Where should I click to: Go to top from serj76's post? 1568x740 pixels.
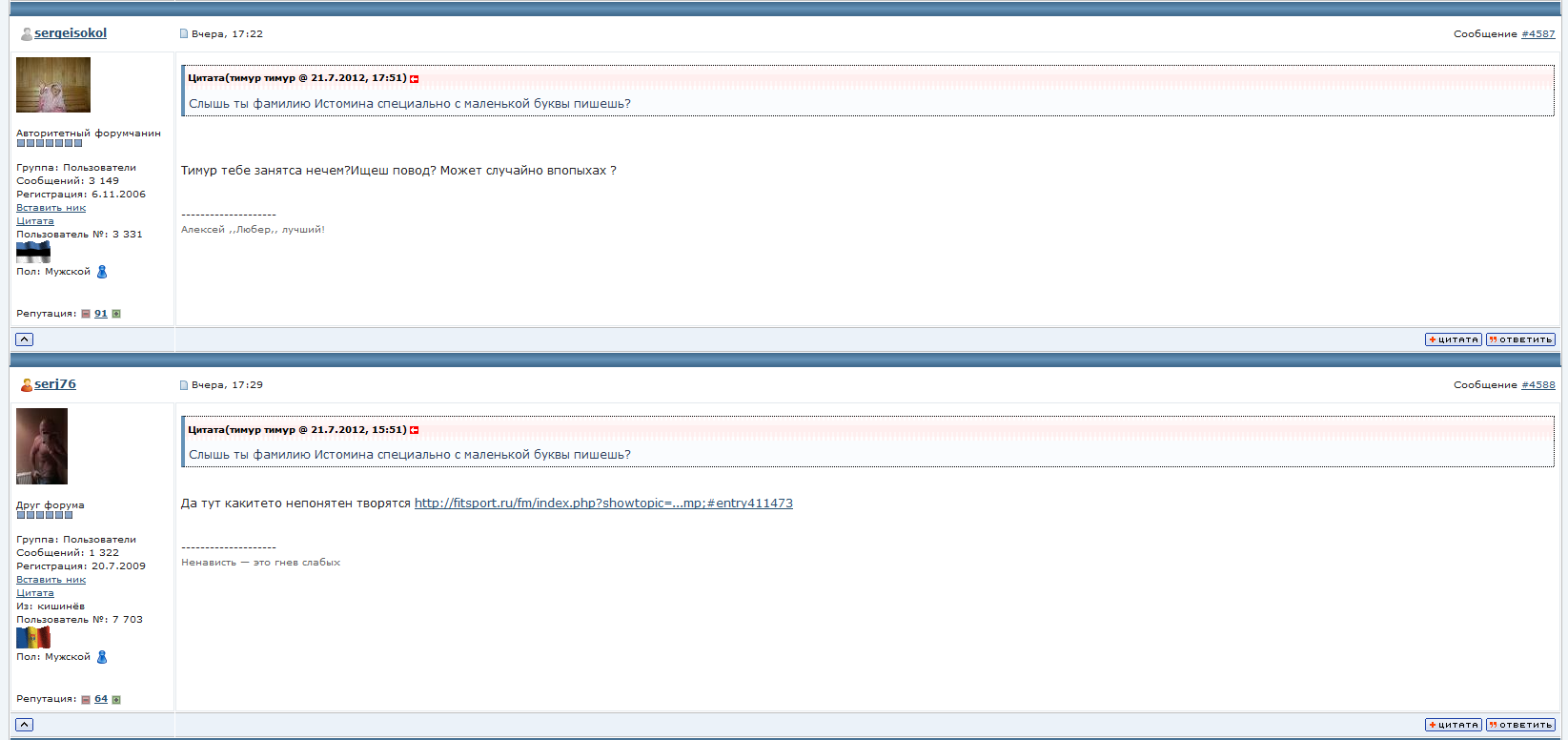tap(25, 725)
